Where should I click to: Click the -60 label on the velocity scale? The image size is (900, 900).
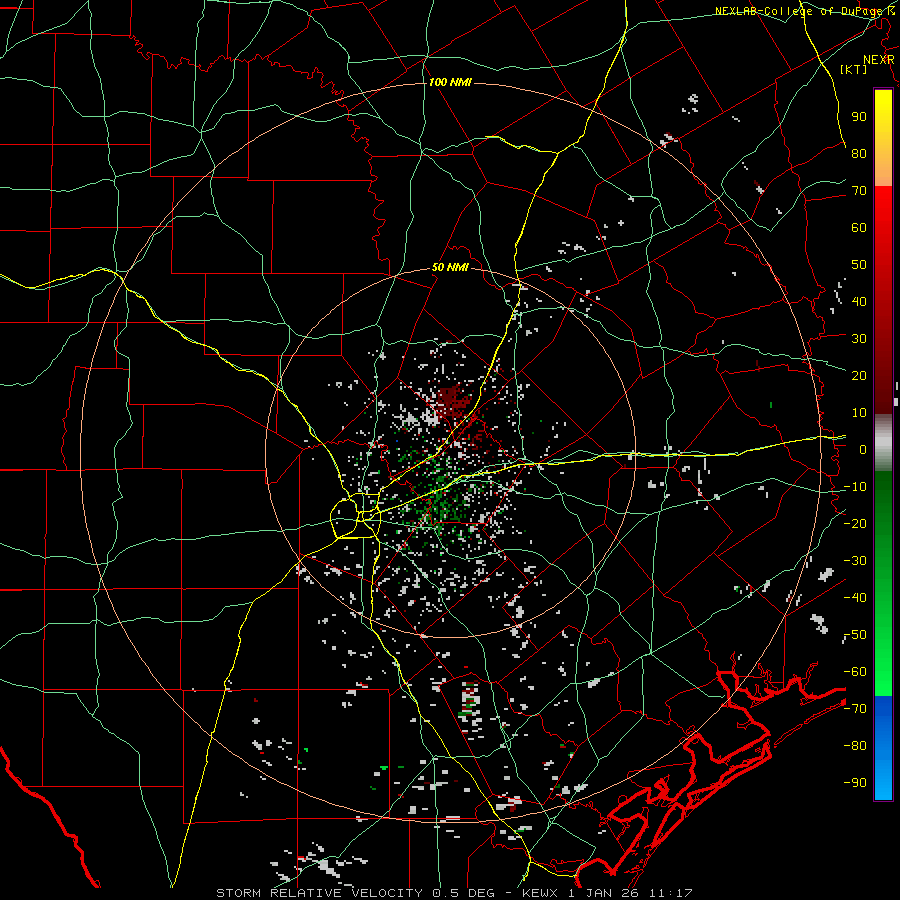855,672
